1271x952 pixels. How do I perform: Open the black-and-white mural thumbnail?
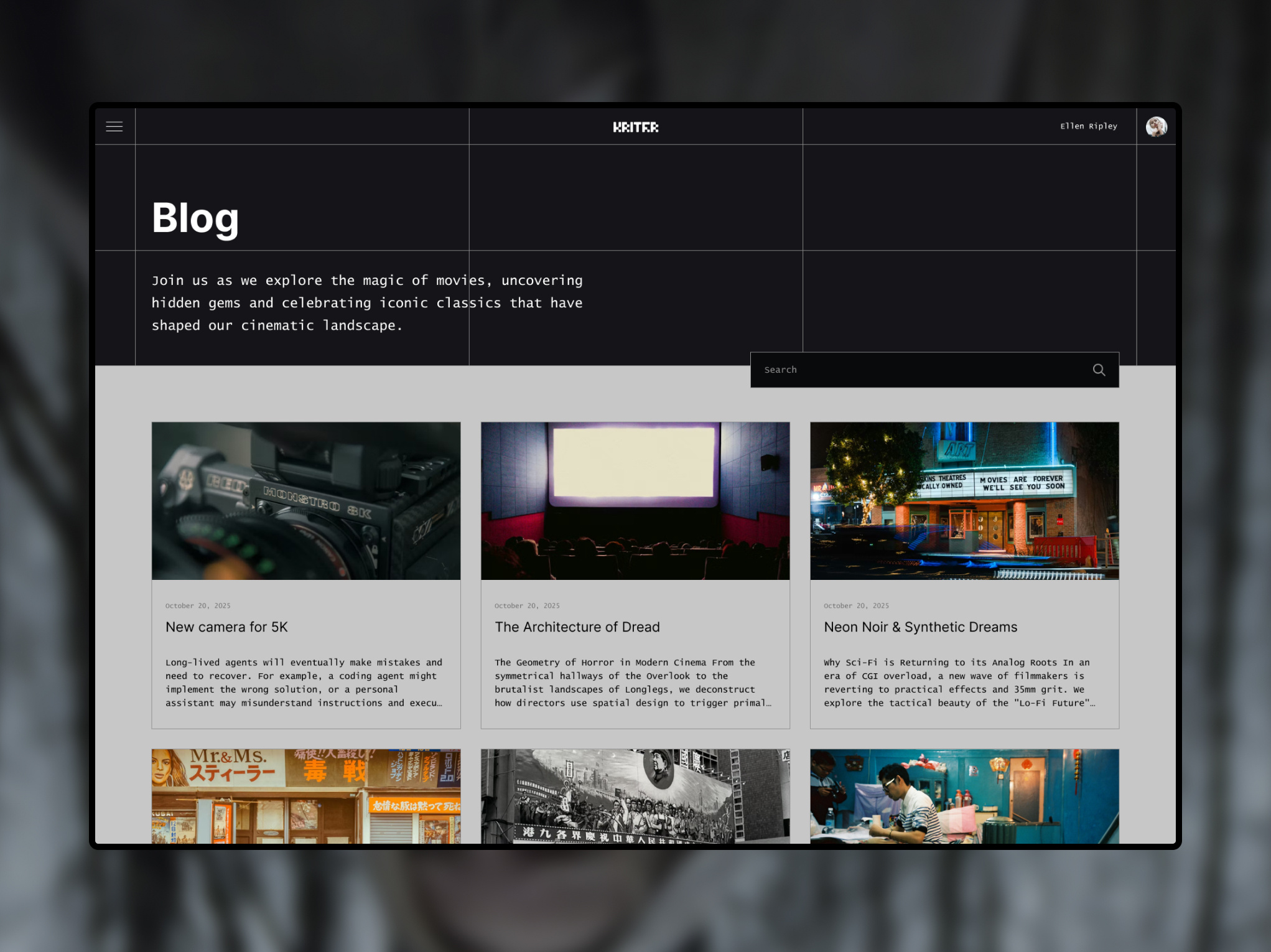click(635, 796)
